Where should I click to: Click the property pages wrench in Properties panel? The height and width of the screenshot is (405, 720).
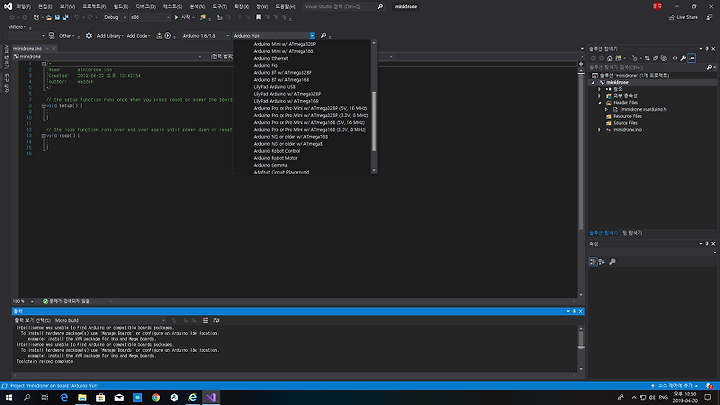(x=612, y=262)
